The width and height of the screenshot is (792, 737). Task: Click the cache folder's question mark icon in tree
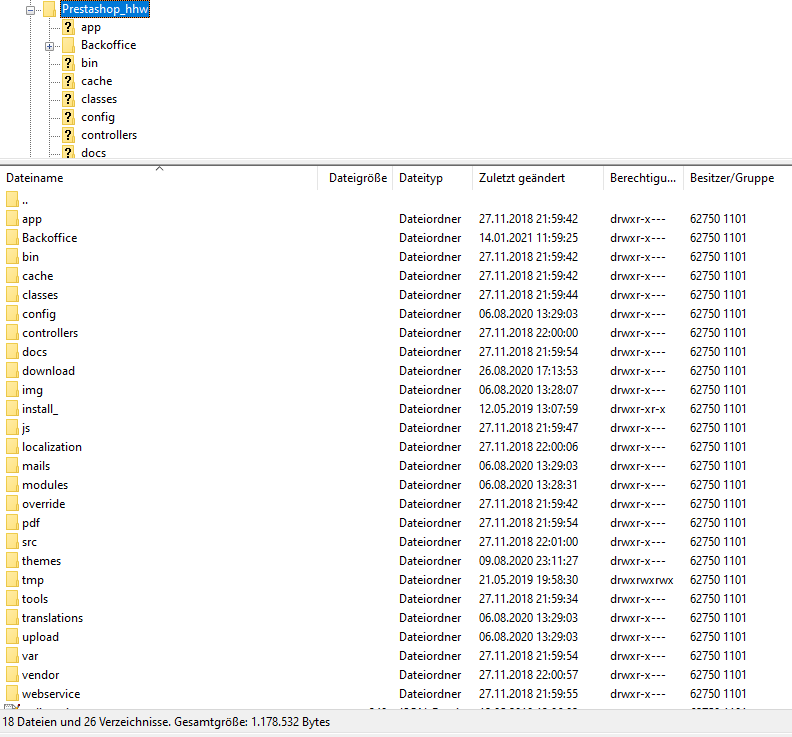[x=68, y=81]
